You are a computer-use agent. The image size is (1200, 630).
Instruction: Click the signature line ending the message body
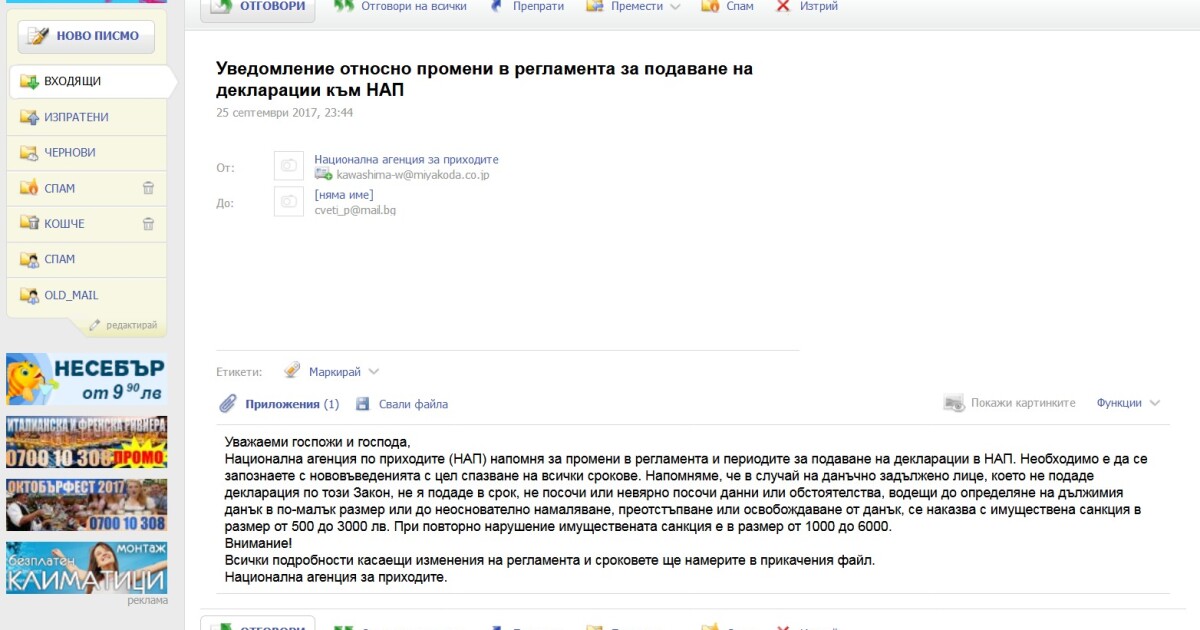click(336, 578)
